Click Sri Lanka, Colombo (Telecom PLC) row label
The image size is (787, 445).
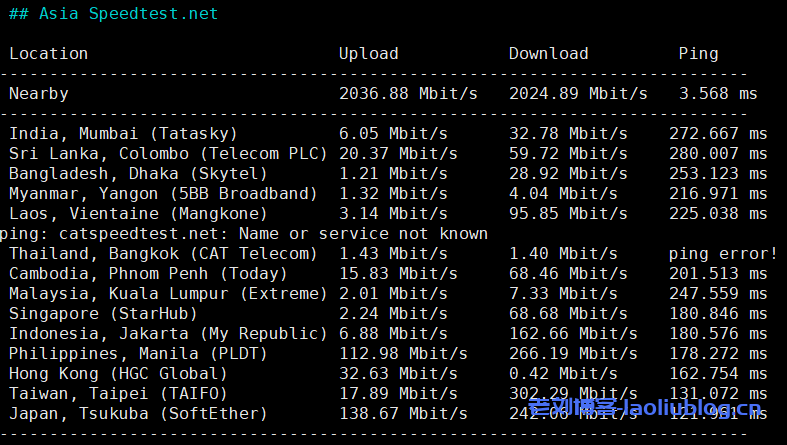tap(168, 154)
